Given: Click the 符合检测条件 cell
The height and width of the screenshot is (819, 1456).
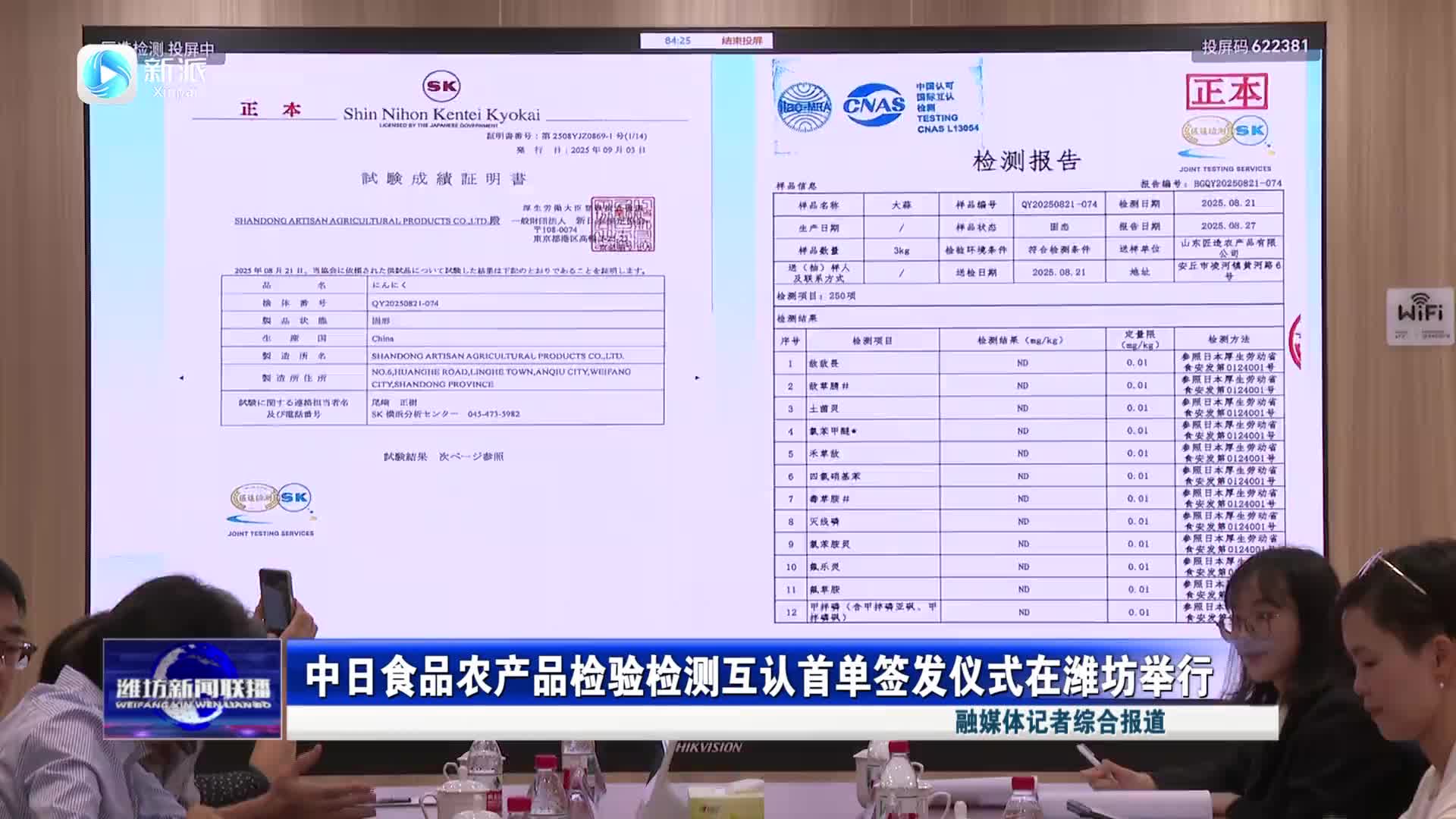Looking at the screenshot, I should point(1059,249).
